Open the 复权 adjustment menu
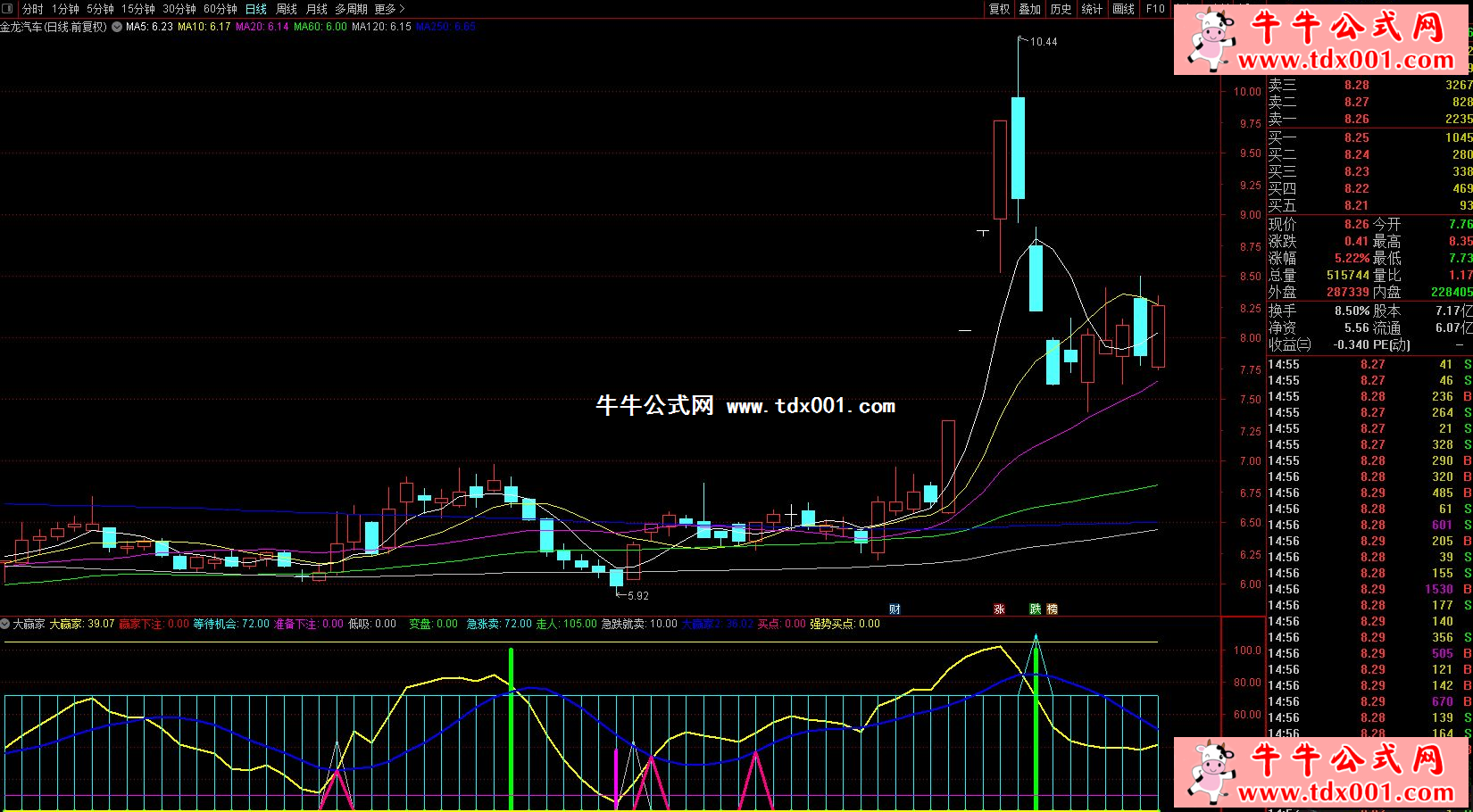This screenshot has height=812, width=1473. (x=1000, y=9)
